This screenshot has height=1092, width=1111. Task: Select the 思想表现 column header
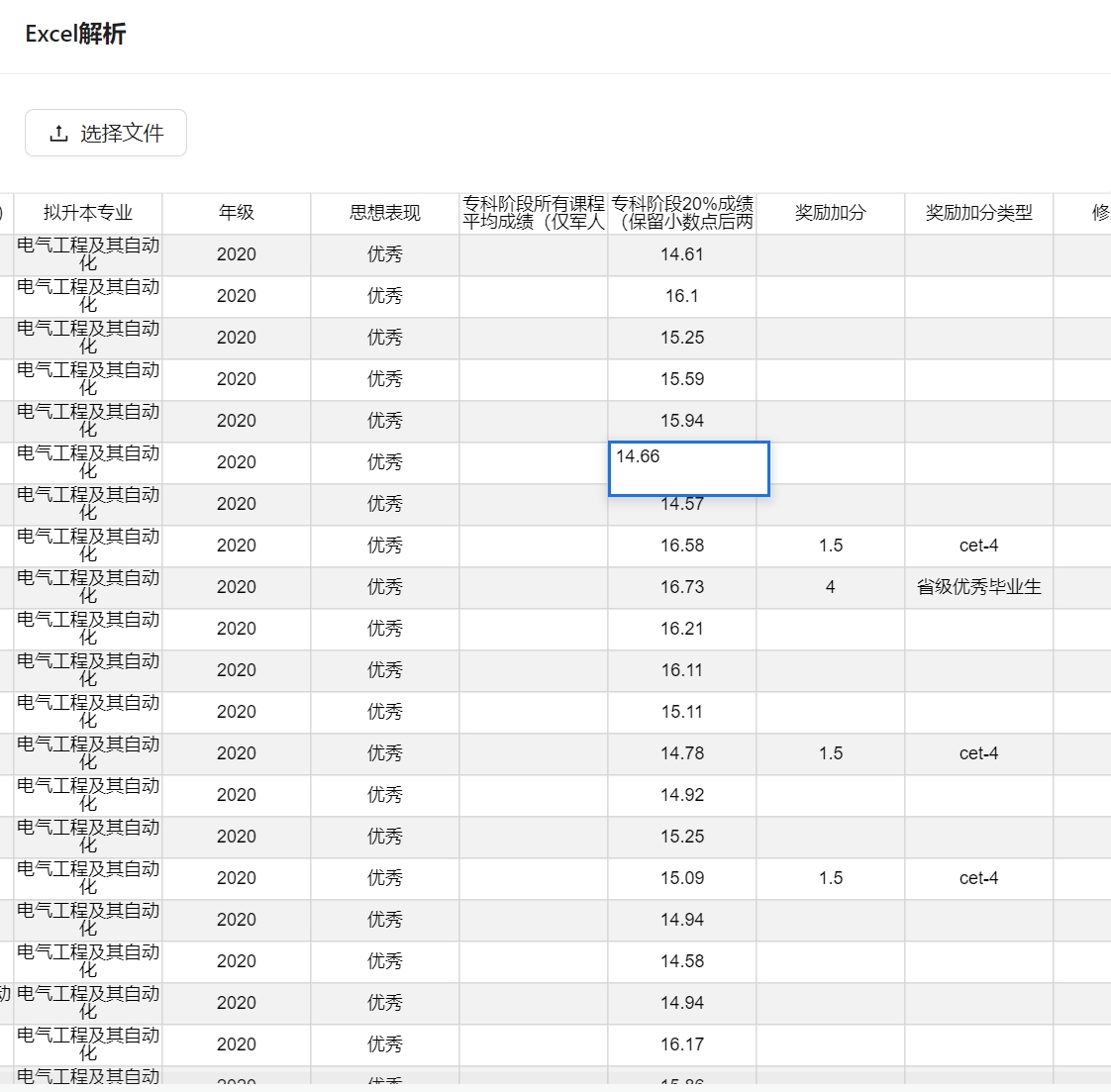(385, 213)
